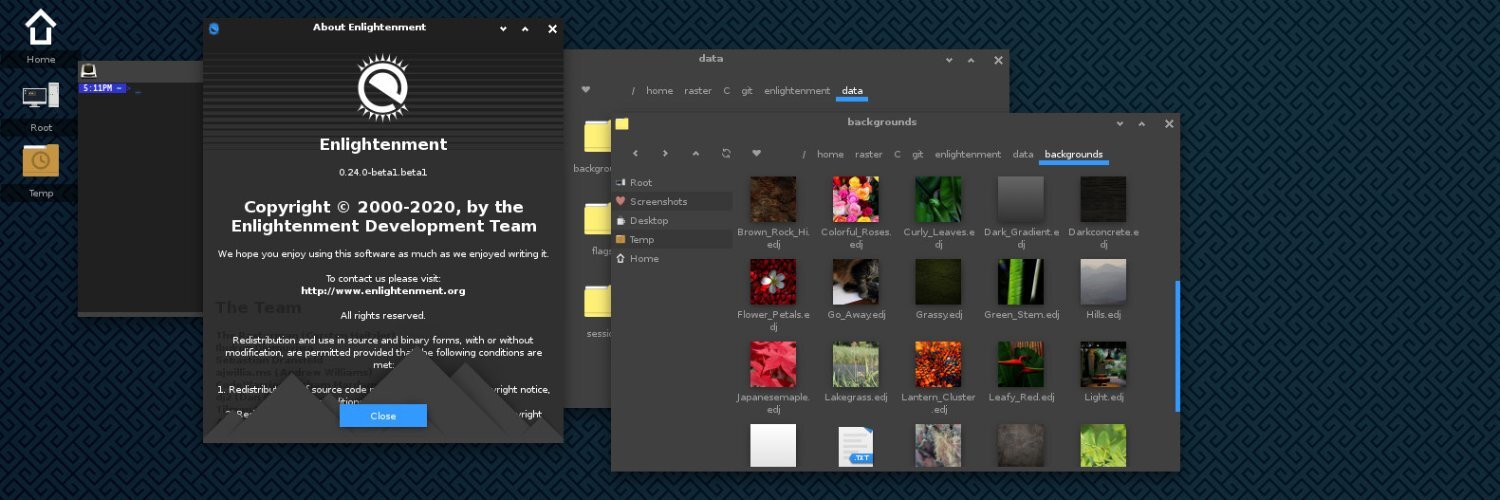Select the Green_Stem.edj thumbnail
The height and width of the screenshot is (500, 1500).
click(x=1021, y=282)
